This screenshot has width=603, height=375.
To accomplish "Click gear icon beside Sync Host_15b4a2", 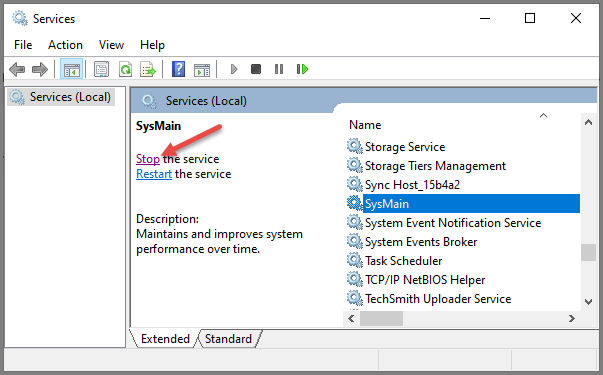I will (x=355, y=185).
